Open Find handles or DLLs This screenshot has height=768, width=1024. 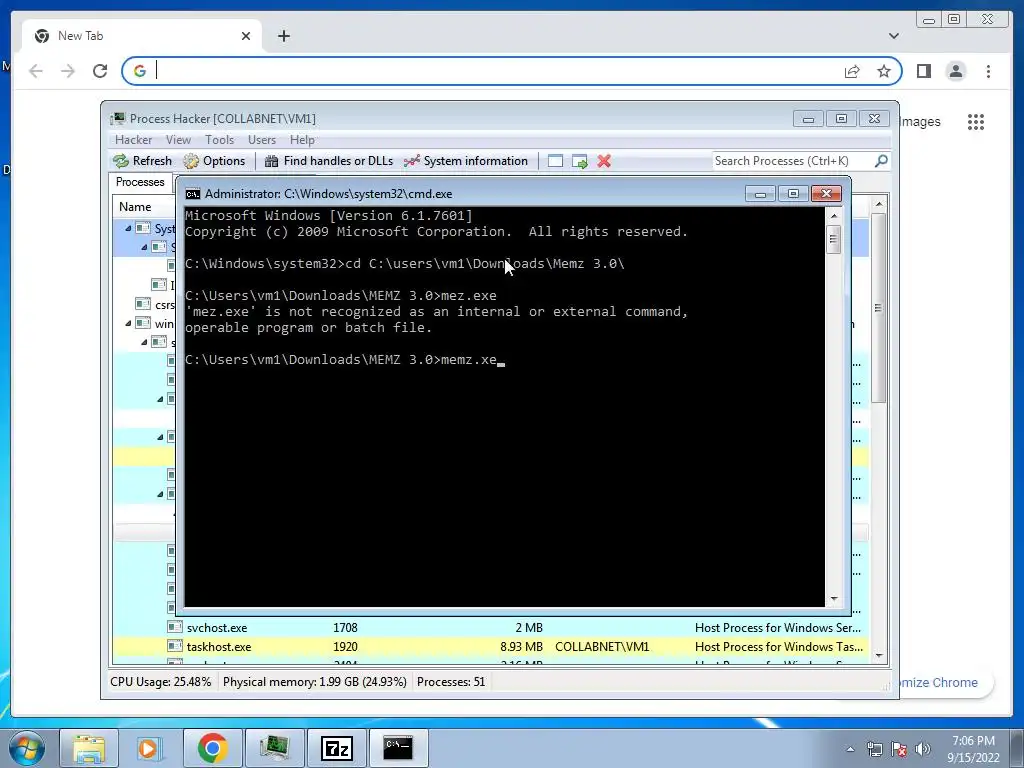click(328, 161)
